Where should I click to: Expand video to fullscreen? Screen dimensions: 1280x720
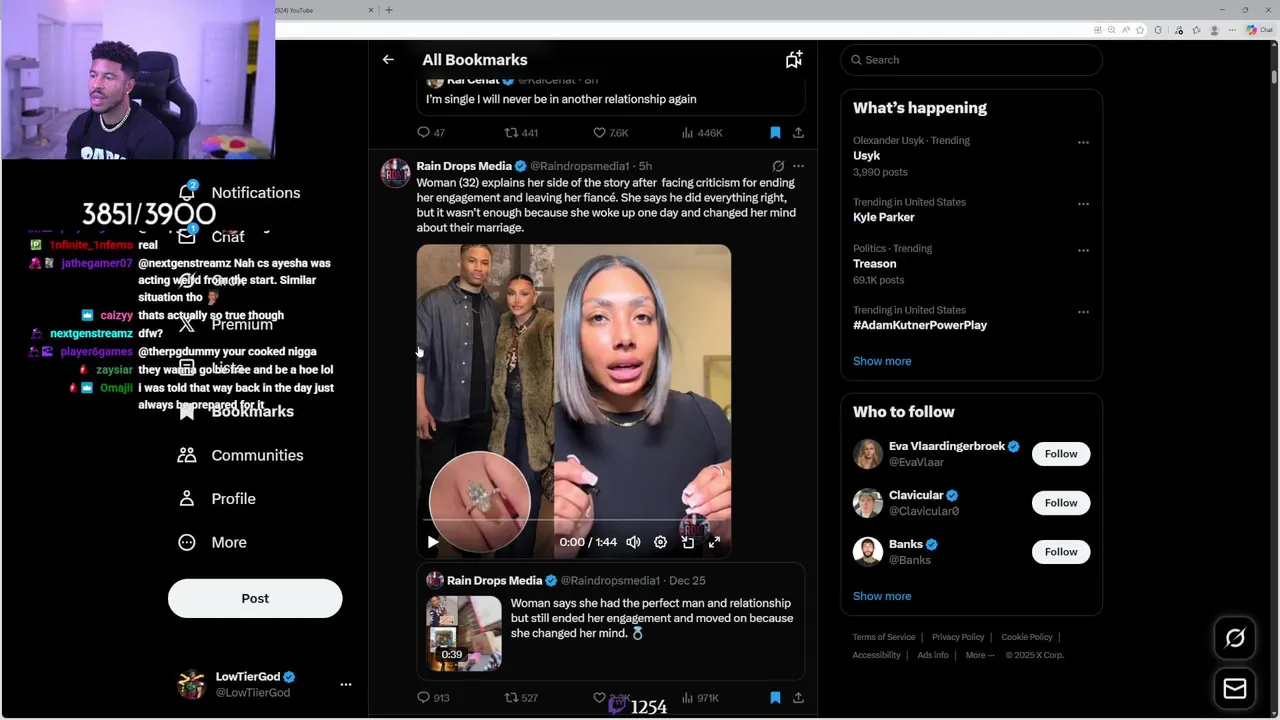[x=714, y=542]
